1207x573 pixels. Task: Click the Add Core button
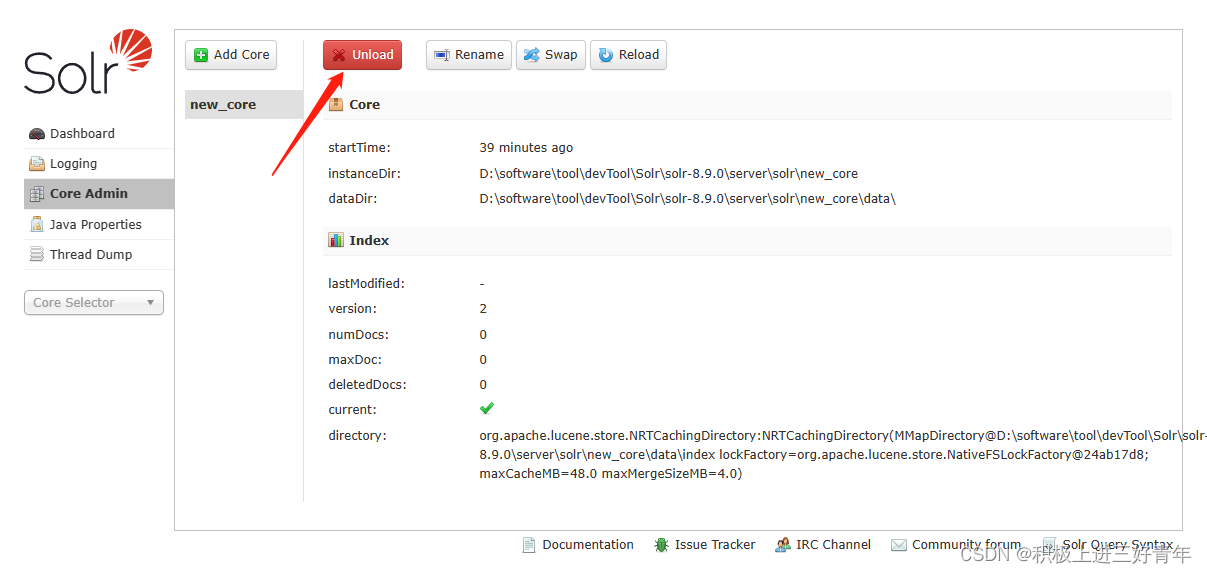coord(231,55)
